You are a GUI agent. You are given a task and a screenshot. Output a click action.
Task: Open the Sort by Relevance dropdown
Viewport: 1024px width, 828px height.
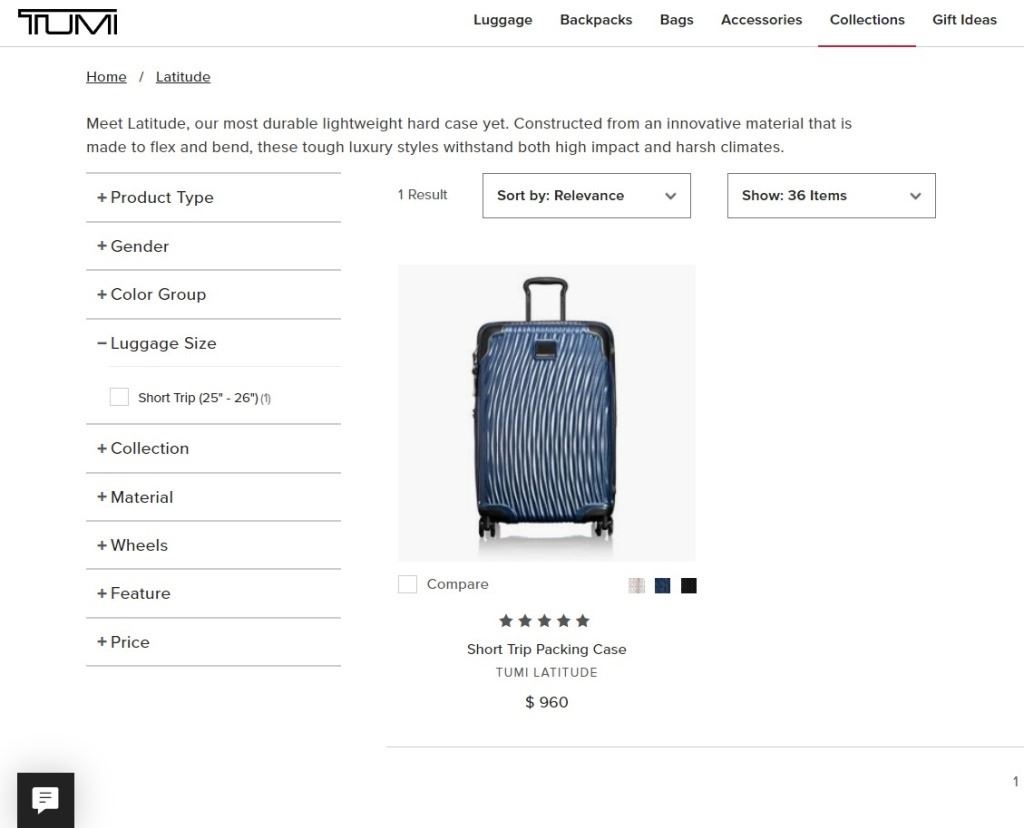586,195
